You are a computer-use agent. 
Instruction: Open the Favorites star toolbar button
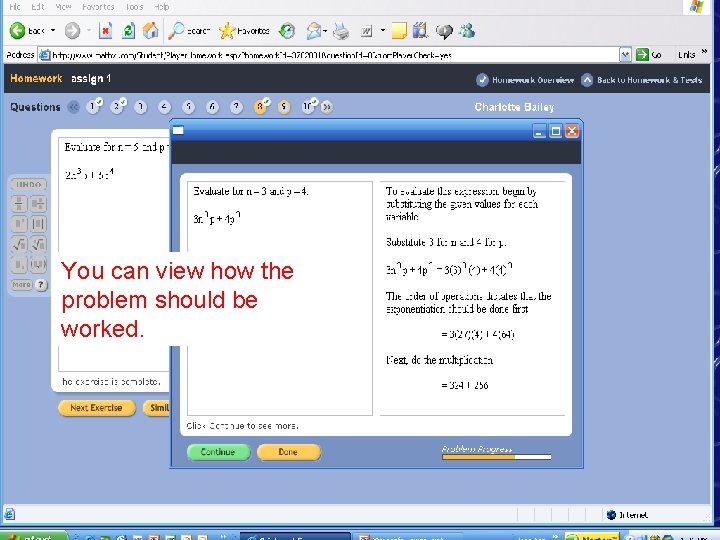(243, 31)
